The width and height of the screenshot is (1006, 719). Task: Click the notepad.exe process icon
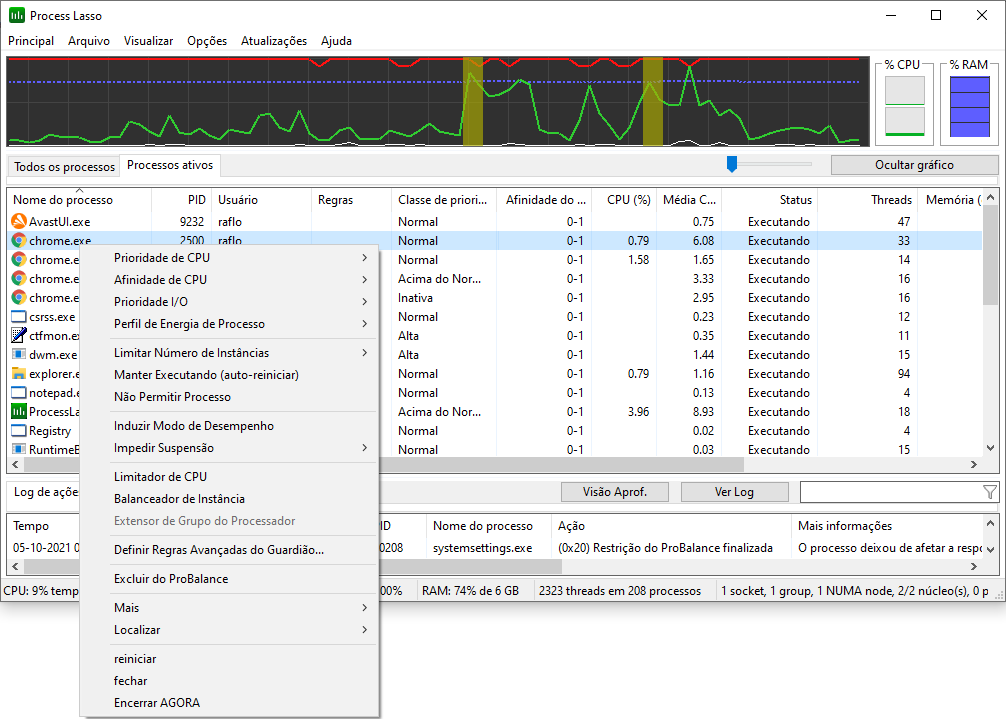point(19,393)
